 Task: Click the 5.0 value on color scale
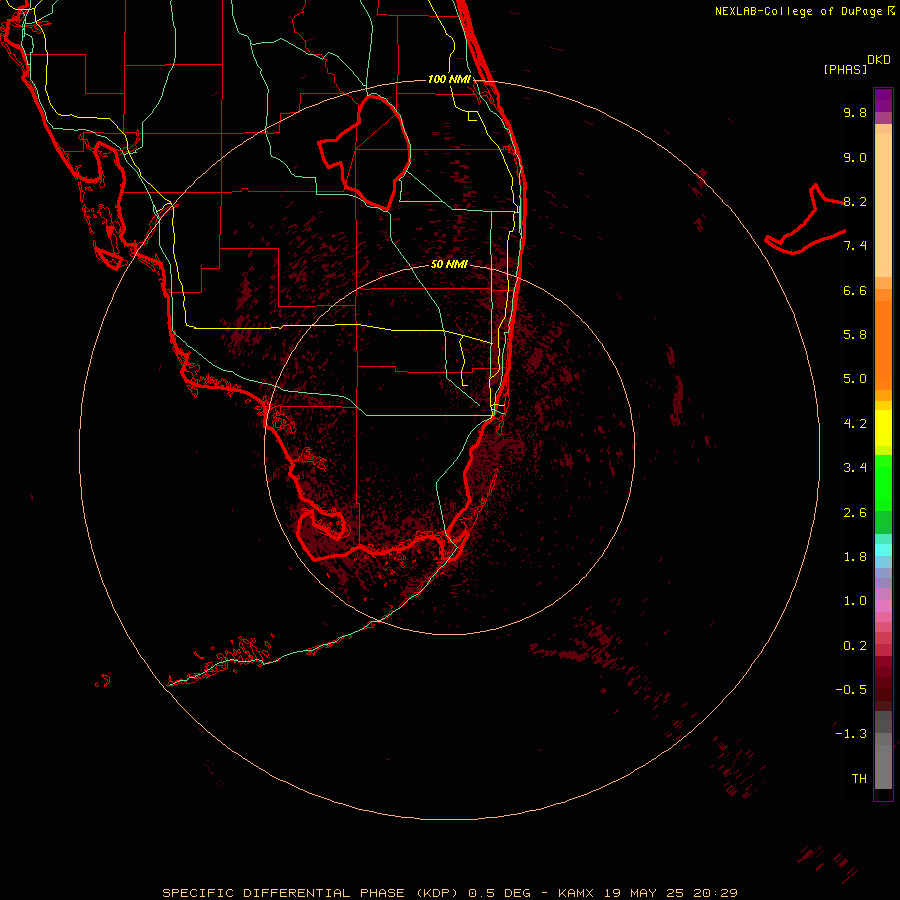pos(855,379)
